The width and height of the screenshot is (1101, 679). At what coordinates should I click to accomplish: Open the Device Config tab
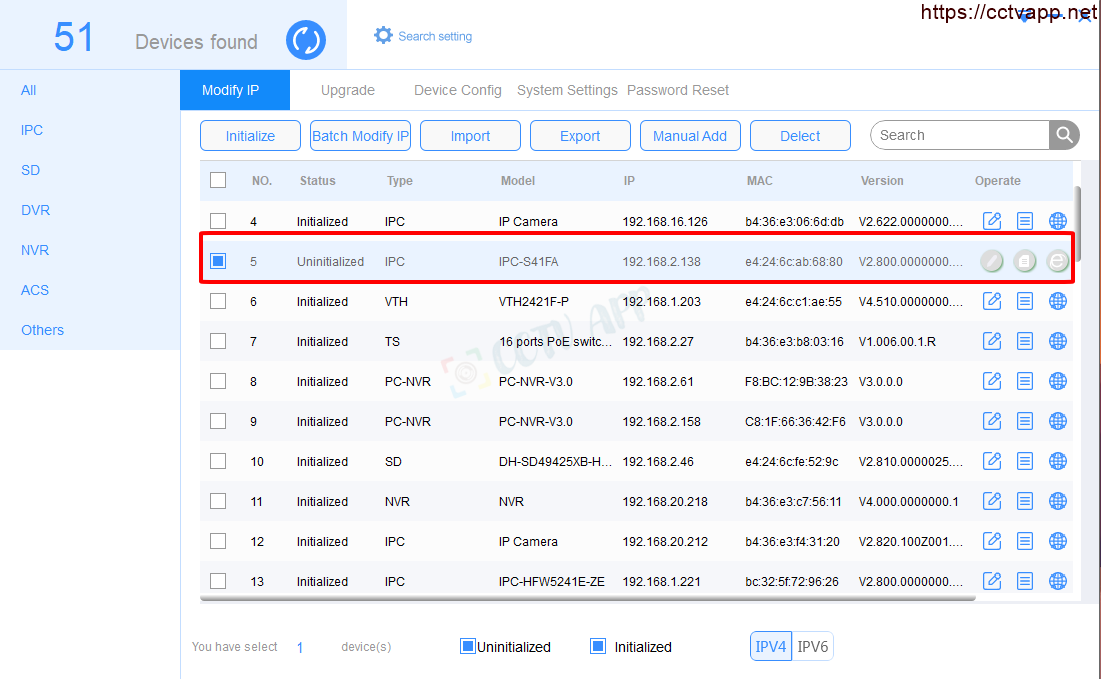pyautogui.click(x=457, y=90)
